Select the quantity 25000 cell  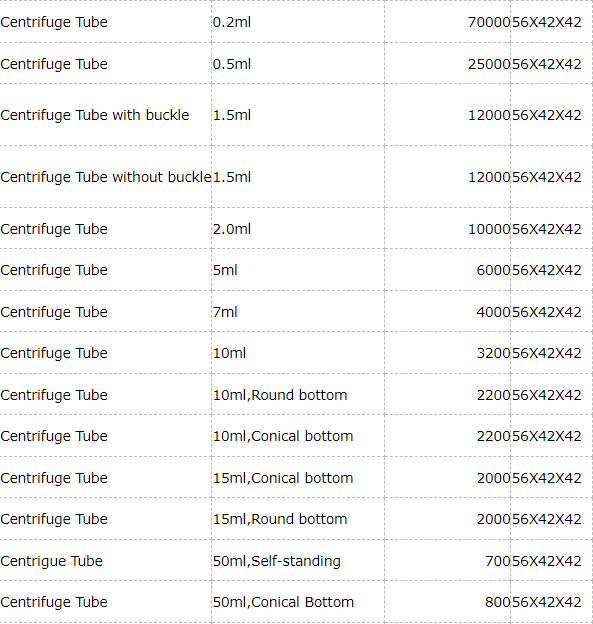tap(447, 64)
